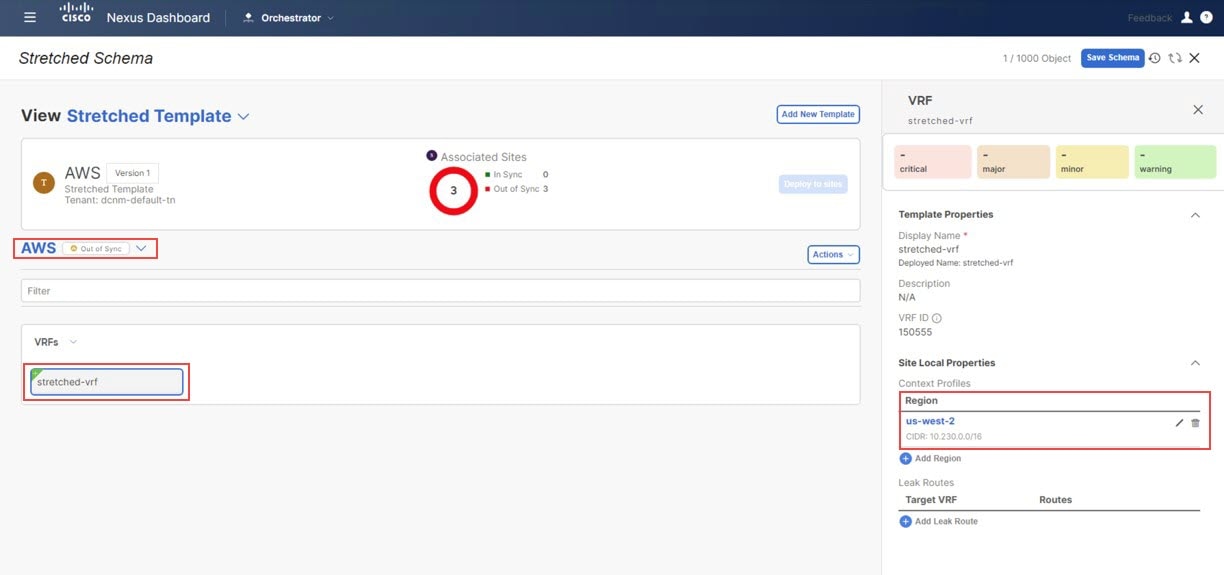Edit the us-west-2 region with the pencil icon
1224x575 pixels.
(1179, 423)
